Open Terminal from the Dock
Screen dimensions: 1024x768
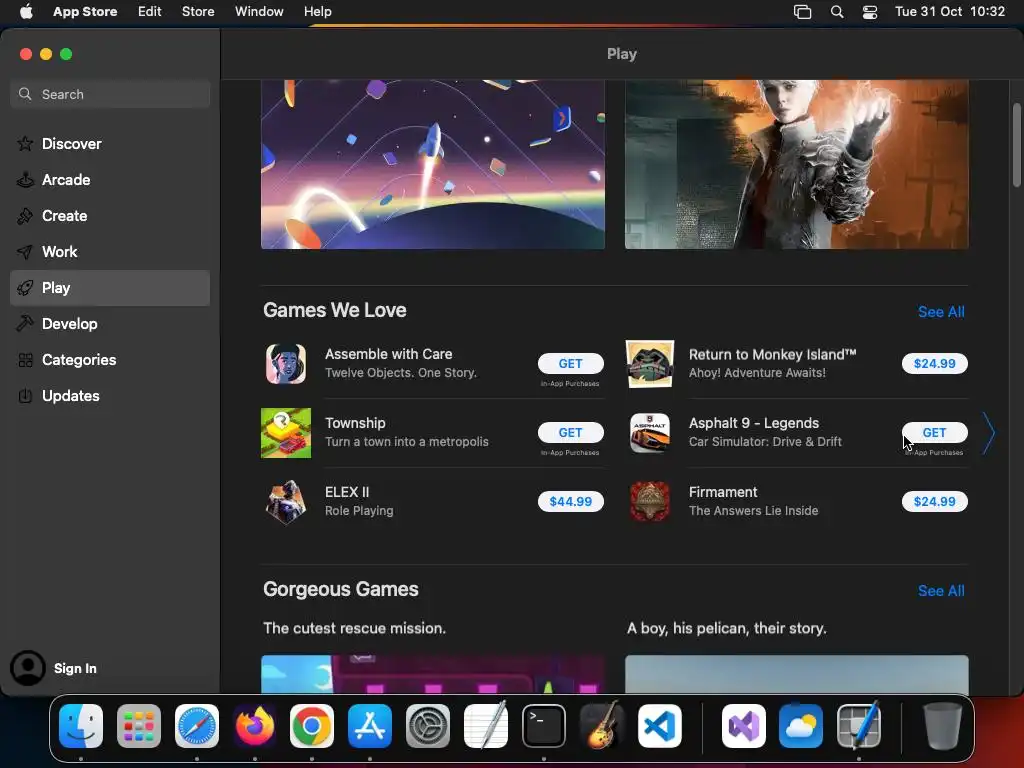coord(543,726)
